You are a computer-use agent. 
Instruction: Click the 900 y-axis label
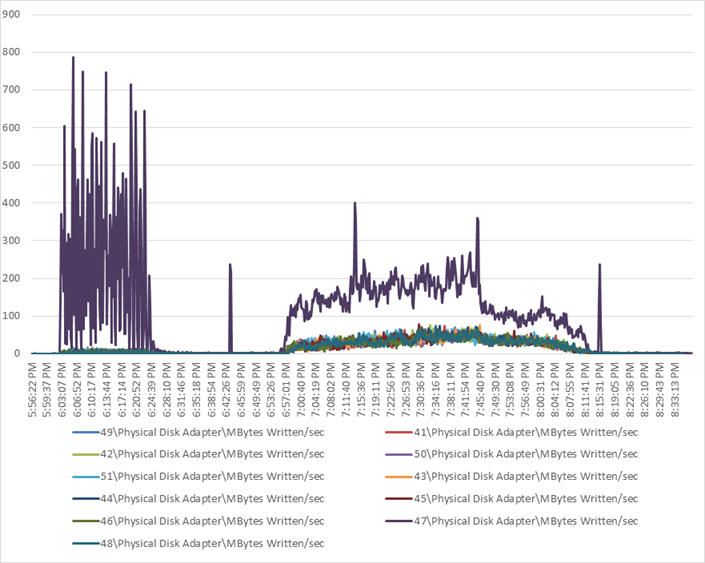pyautogui.click(x=11, y=14)
